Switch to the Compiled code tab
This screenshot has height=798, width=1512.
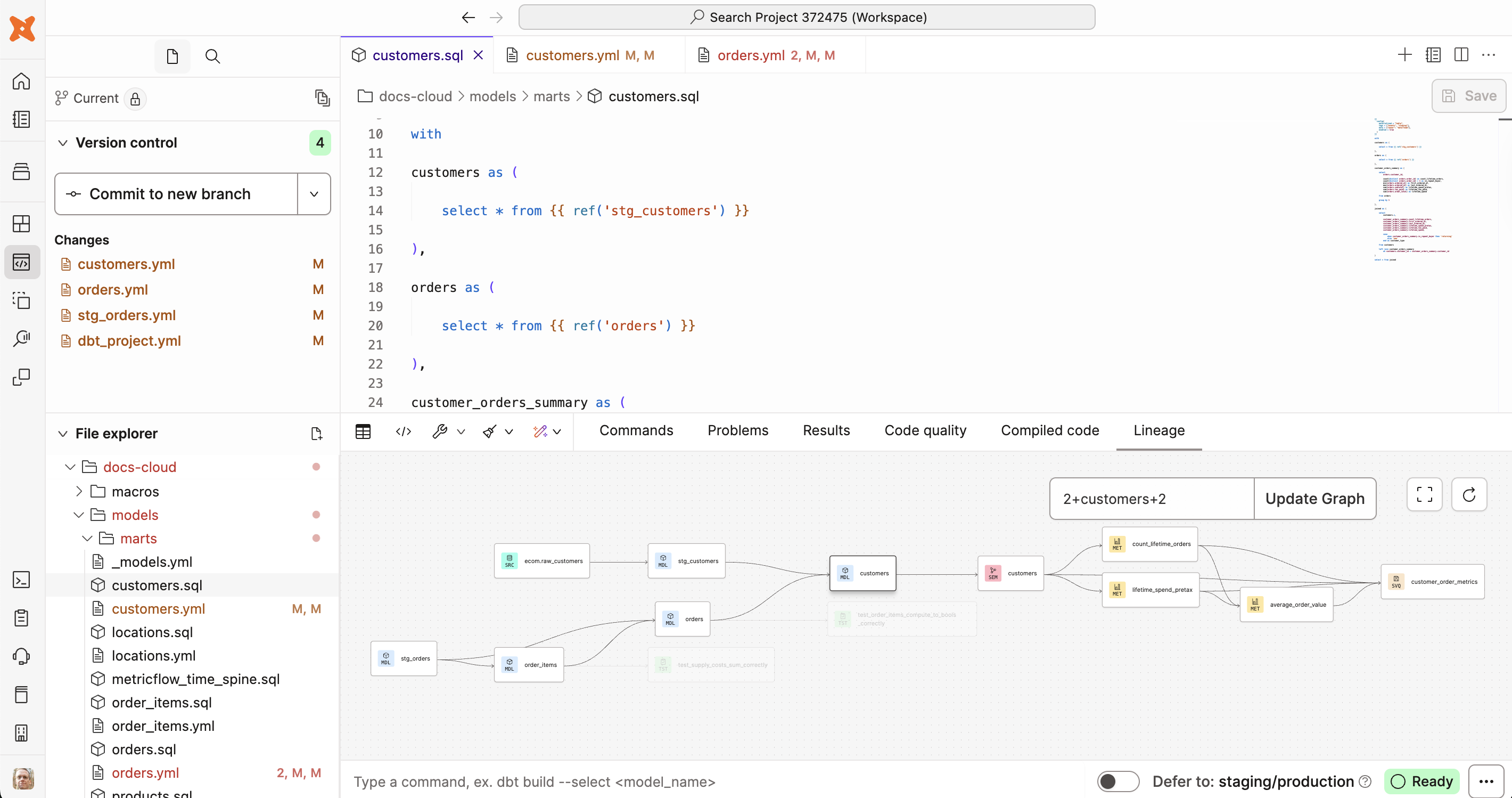pos(1049,430)
